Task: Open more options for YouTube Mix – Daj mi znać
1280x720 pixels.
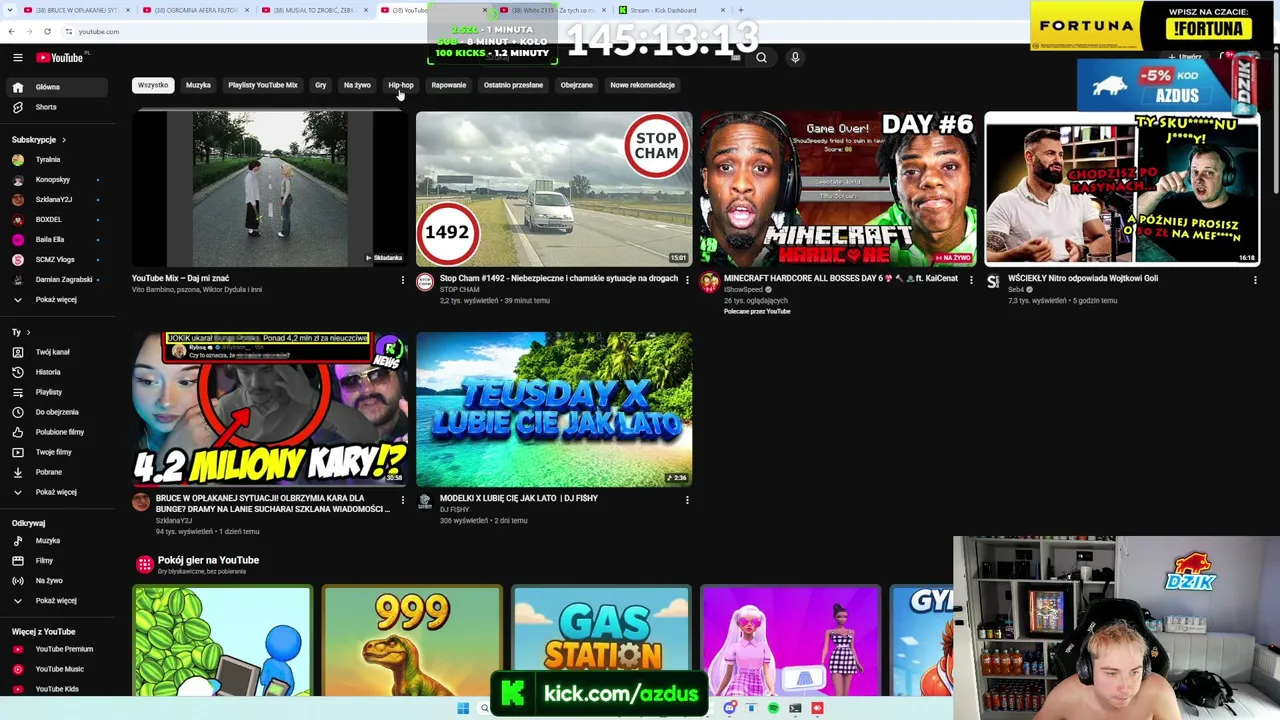Action: click(x=403, y=280)
